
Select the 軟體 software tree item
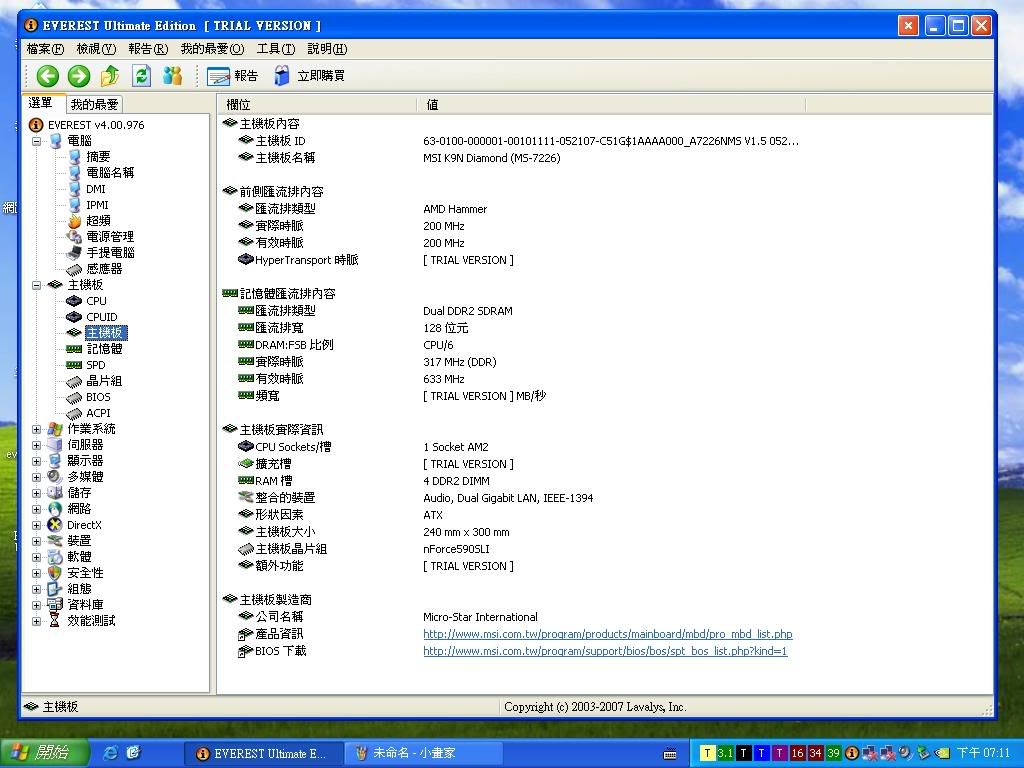click(79, 557)
